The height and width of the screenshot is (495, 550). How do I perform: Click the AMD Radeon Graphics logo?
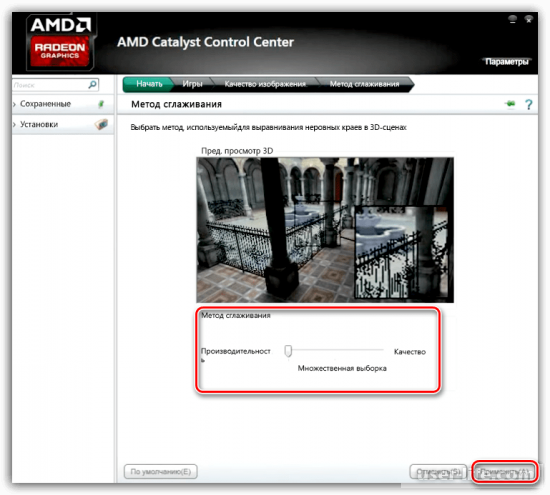[60, 42]
